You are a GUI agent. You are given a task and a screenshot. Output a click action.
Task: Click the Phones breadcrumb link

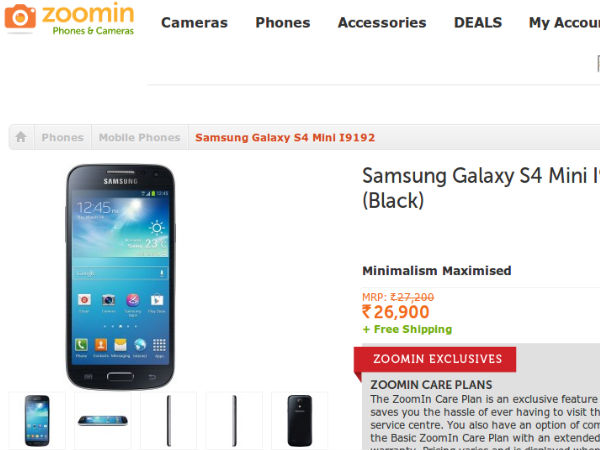pos(63,137)
